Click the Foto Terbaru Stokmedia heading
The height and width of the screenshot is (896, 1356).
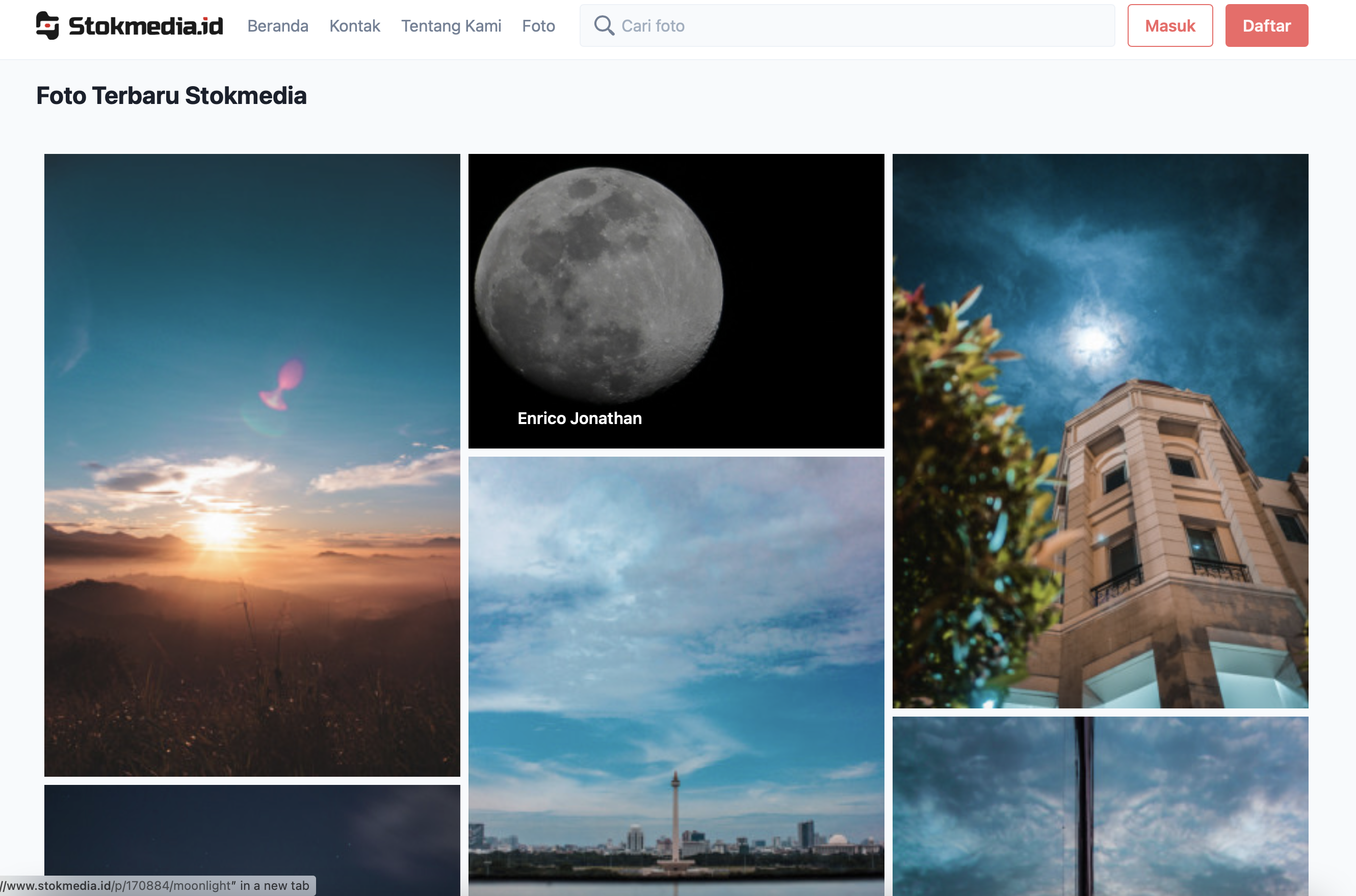[x=171, y=95]
